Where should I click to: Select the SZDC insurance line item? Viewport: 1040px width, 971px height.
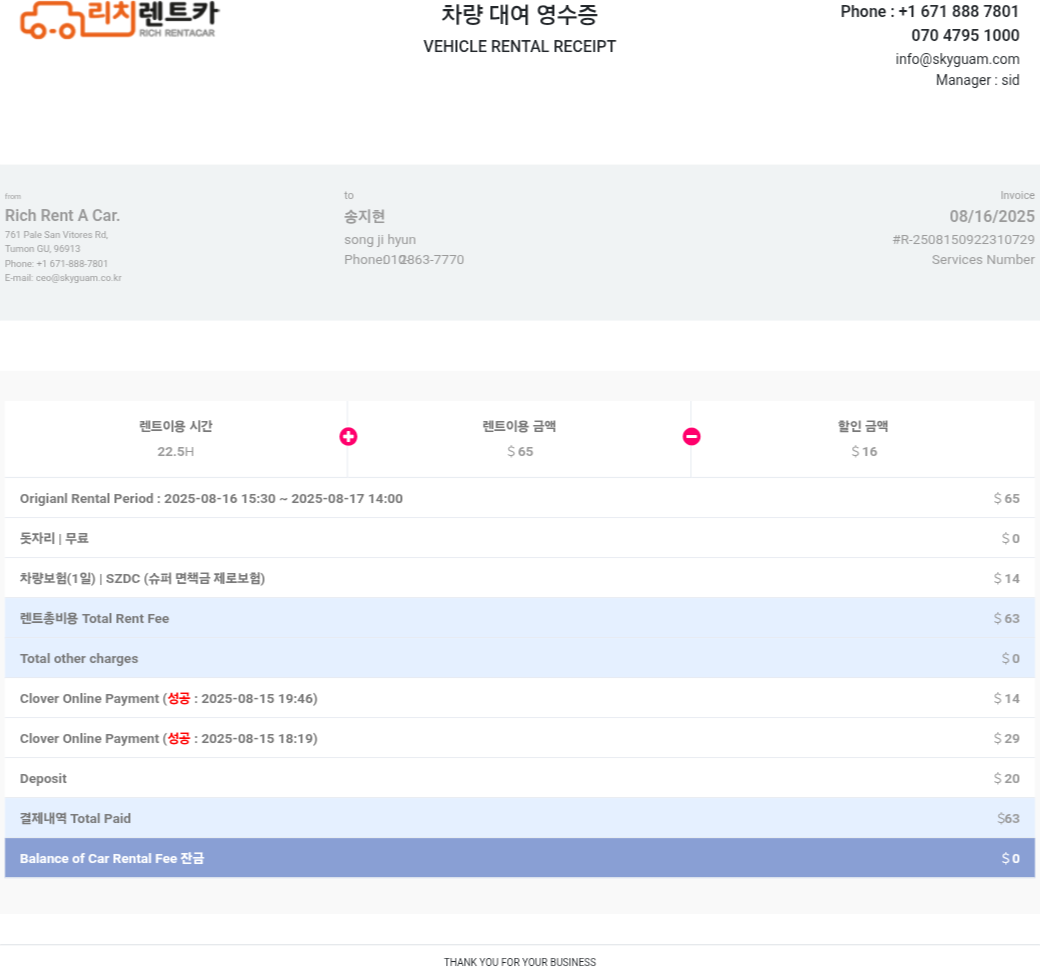(142, 578)
